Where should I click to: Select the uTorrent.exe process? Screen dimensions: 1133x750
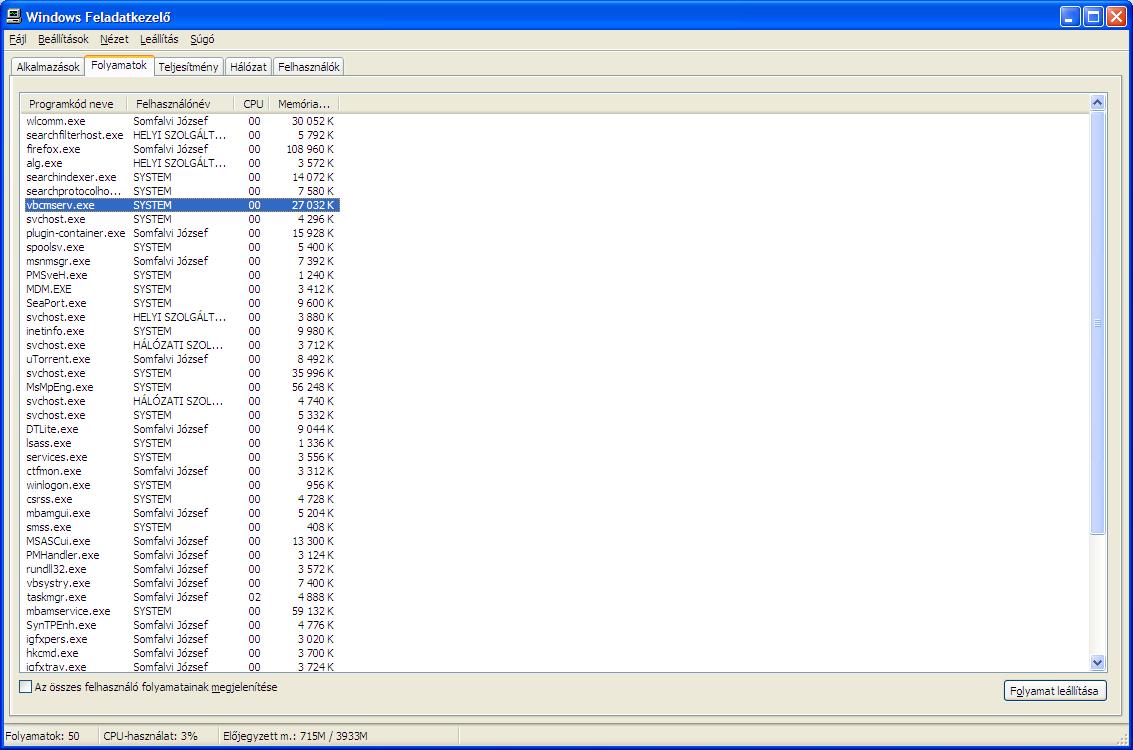181,359
